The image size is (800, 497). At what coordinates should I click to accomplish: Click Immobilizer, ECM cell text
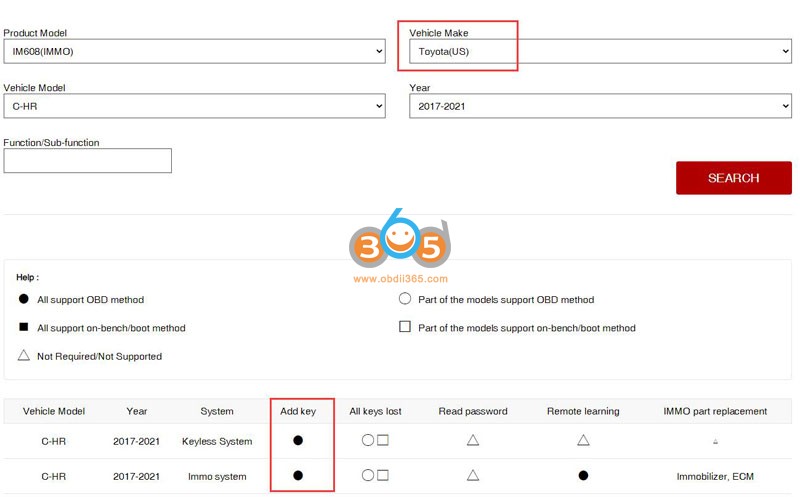click(x=715, y=477)
